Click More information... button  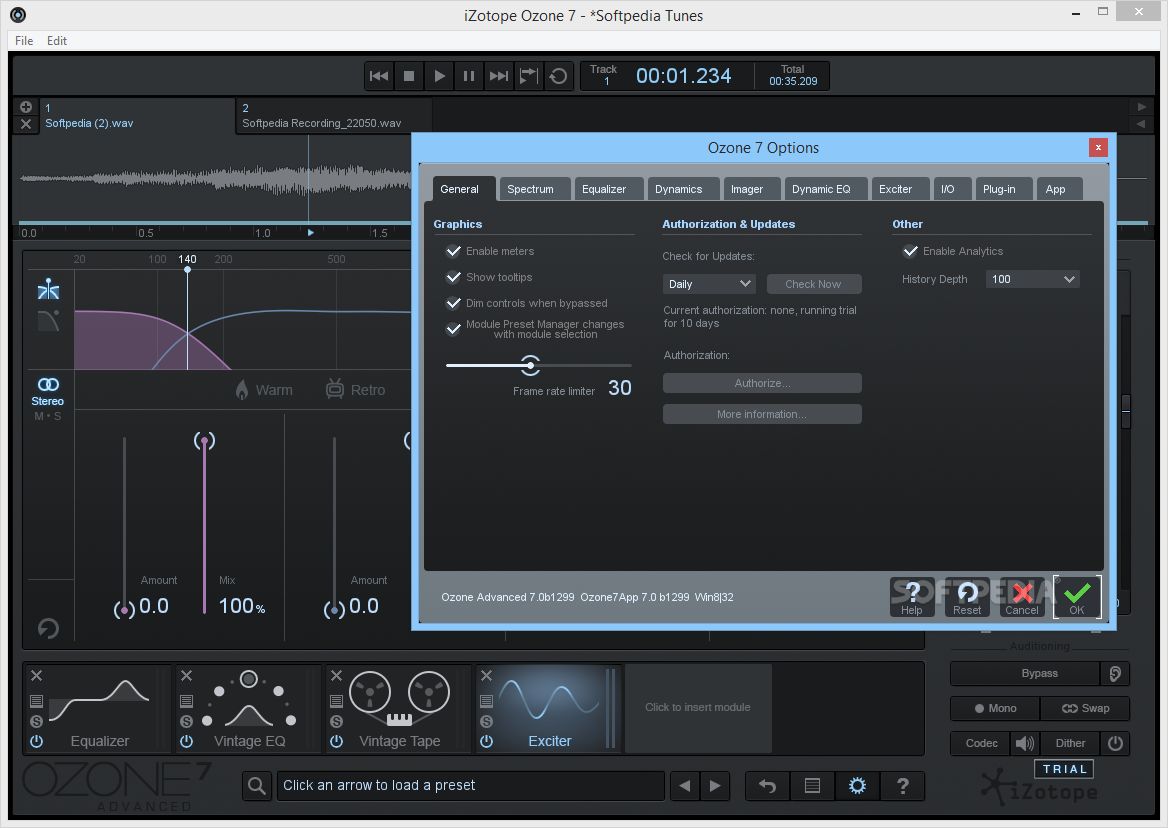click(x=762, y=414)
